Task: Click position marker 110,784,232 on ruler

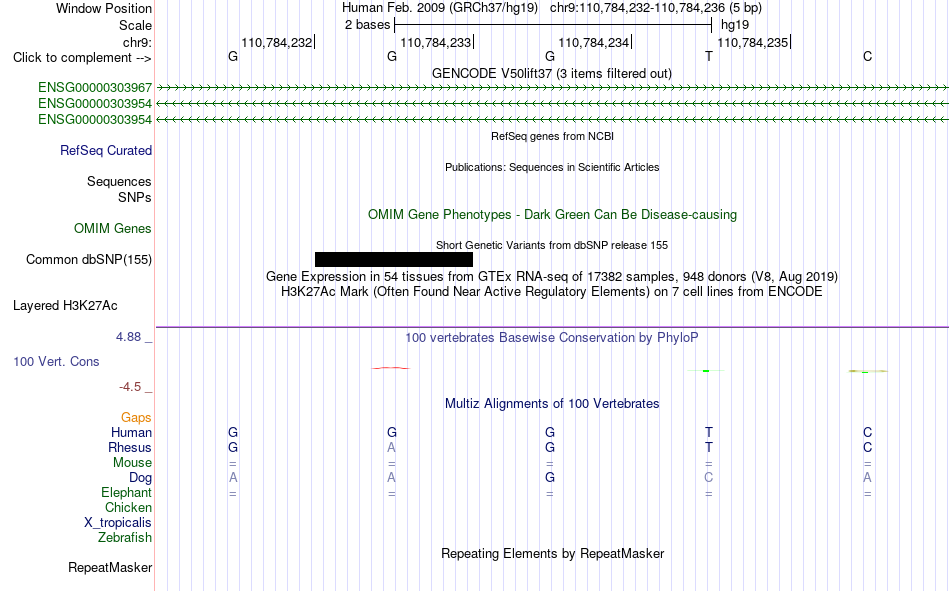Action: point(277,42)
